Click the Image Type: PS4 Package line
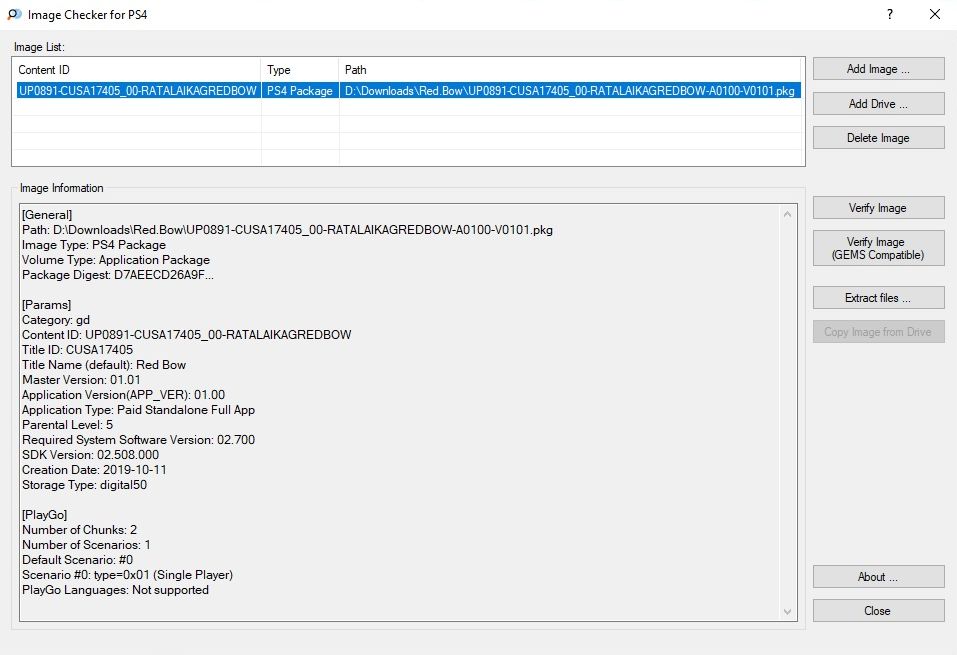The width and height of the screenshot is (957, 655). (x=94, y=245)
